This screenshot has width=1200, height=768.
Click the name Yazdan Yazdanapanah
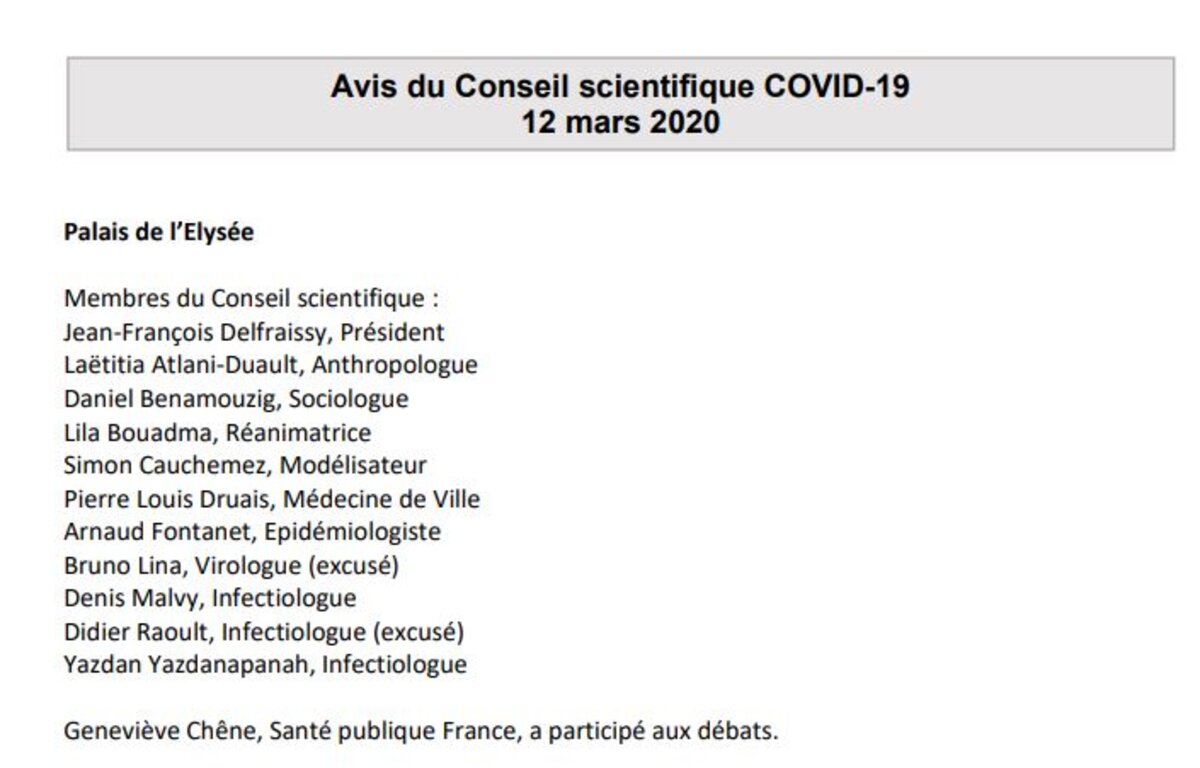[188, 664]
